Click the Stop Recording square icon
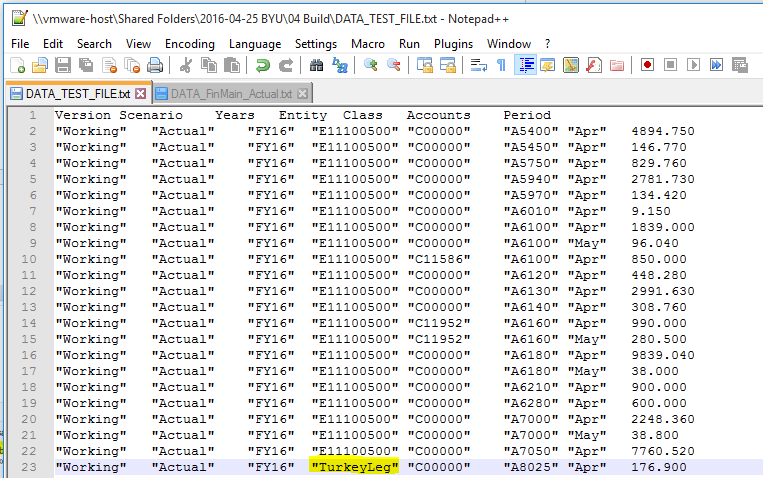Image resolution: width=763 pixels, height=478 pixels. tap(671, 65)
